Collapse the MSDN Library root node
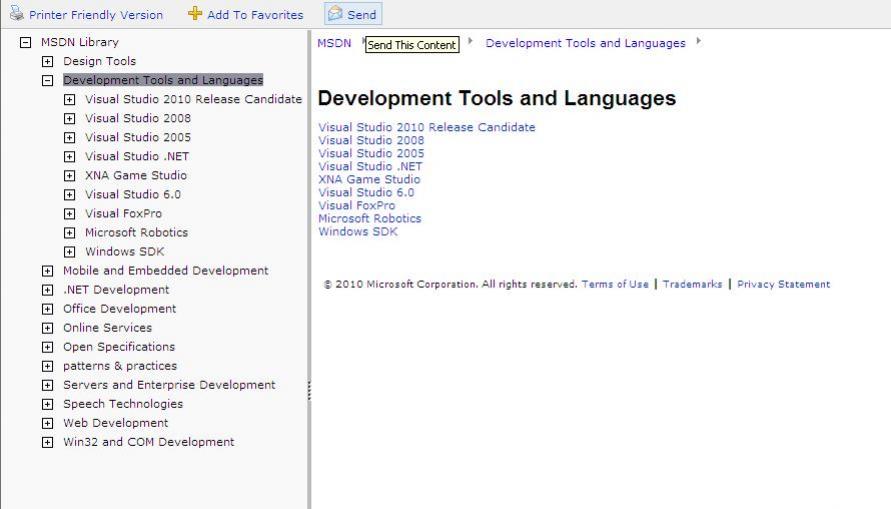Viewport: 891px width, 509px height. (25, 43)
